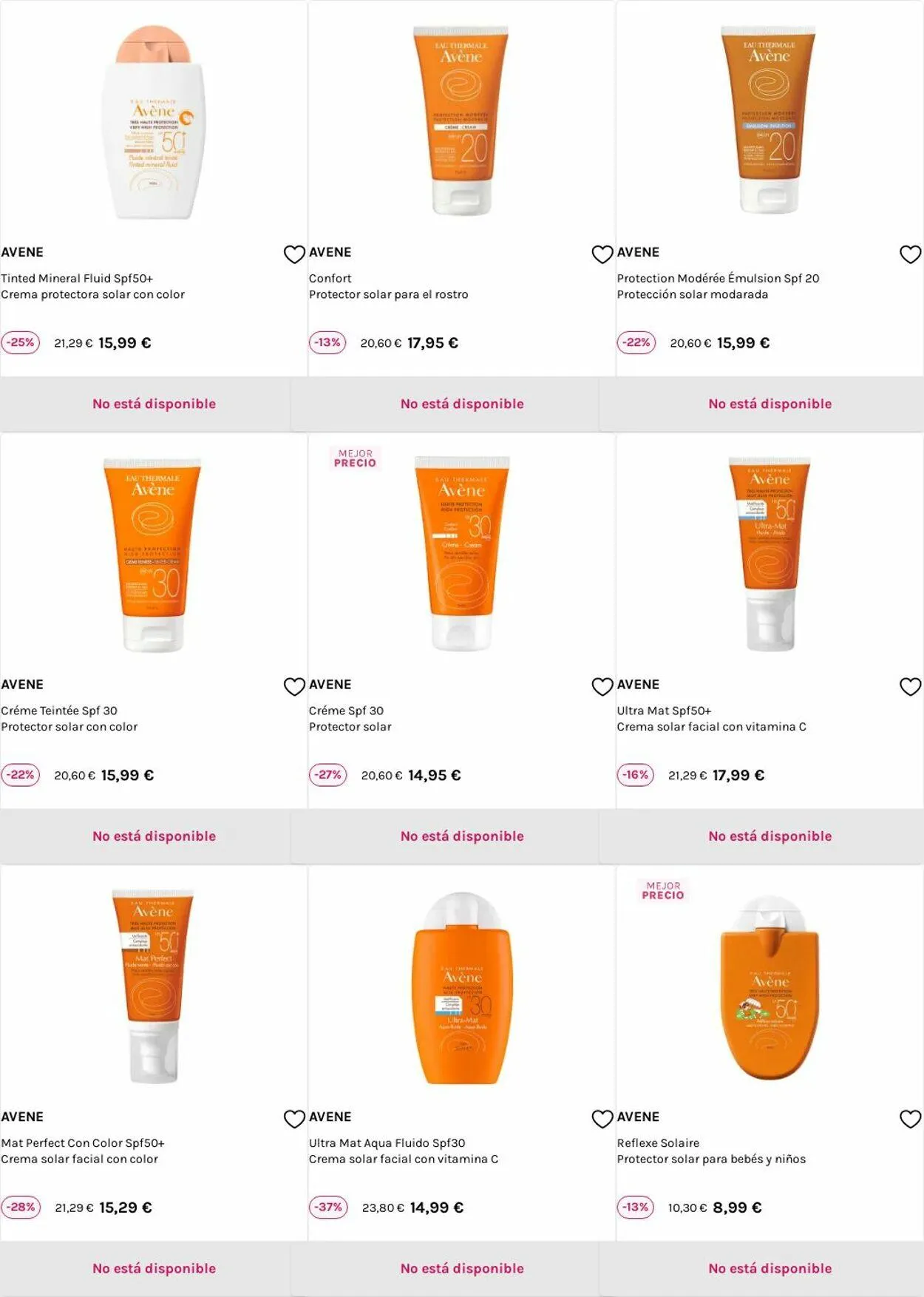This screenshot has height=1297, width=924.
Task: Click 'No está disponible' under Reflexe Solaire
Action: coord(770,1269)
